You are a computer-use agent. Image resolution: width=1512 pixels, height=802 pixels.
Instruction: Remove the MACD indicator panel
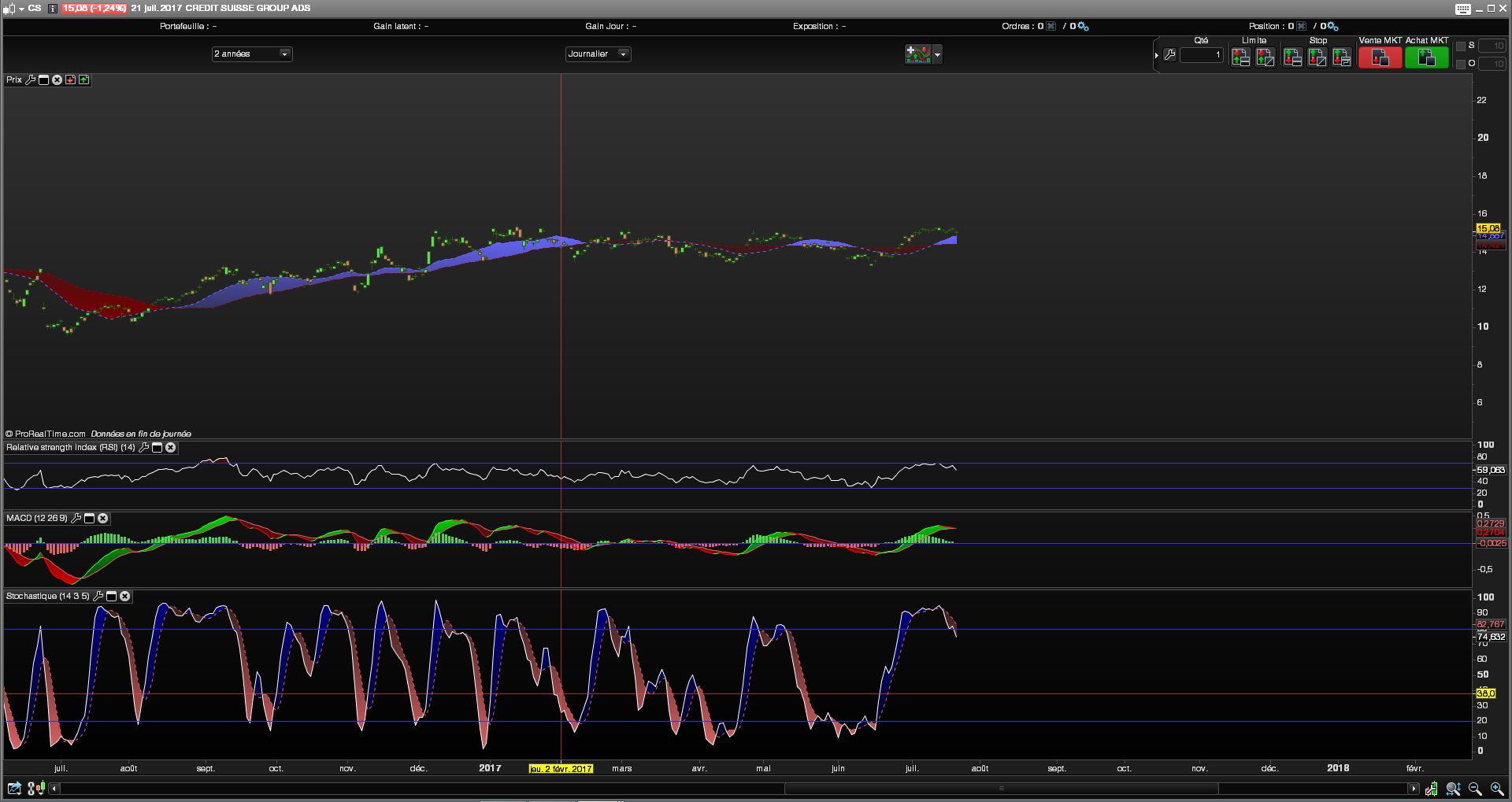click(102, 518)
